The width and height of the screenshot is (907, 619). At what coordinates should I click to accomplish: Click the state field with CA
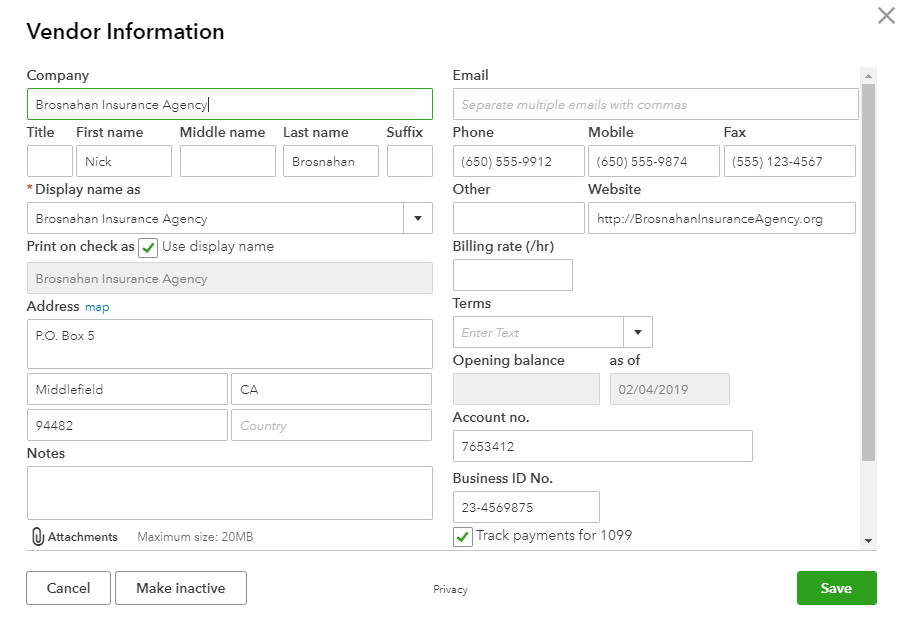coord(331,389)
